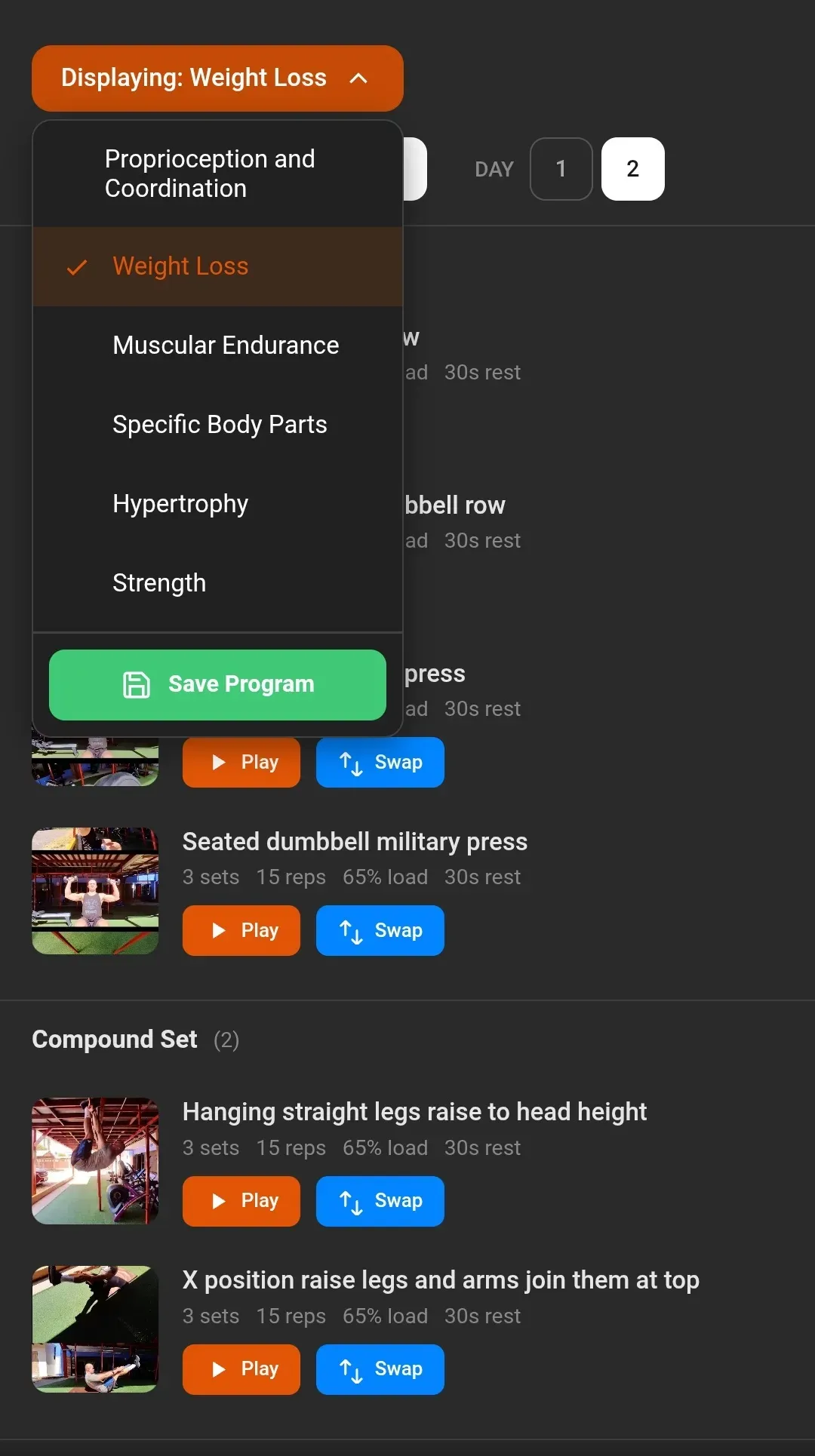
Task: Tap the Play icon for Hanging straight legs raise
Action: 220,1201
